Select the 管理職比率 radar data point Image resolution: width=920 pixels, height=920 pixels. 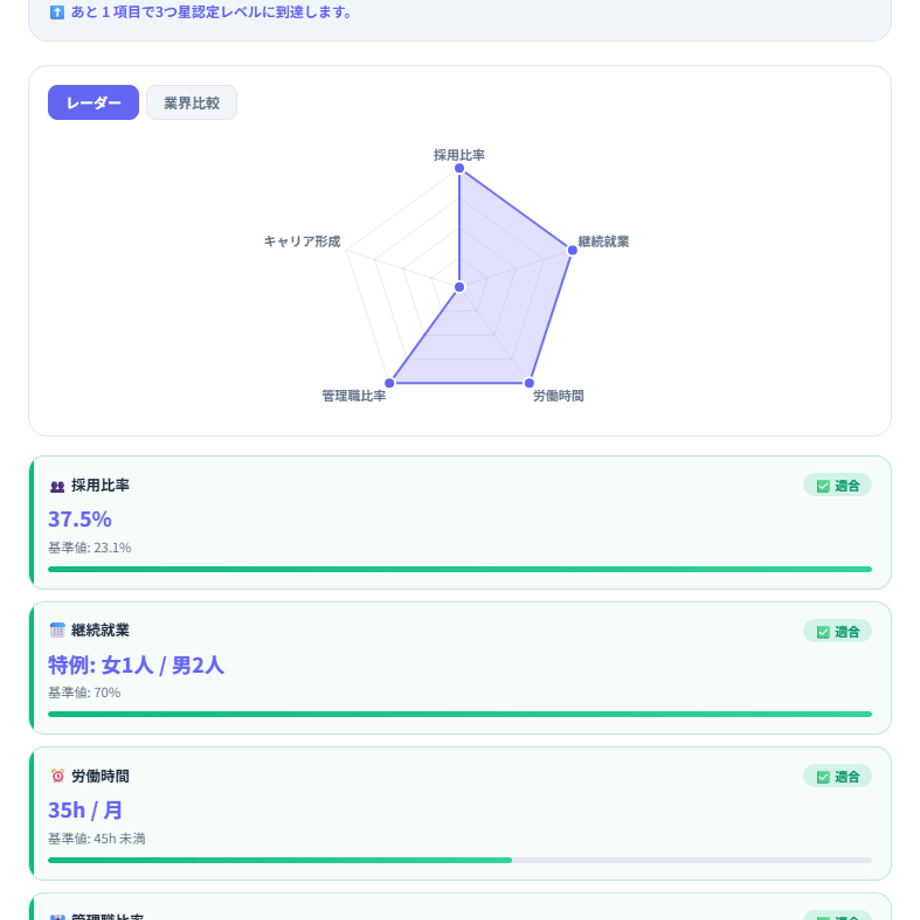[390, 383]
